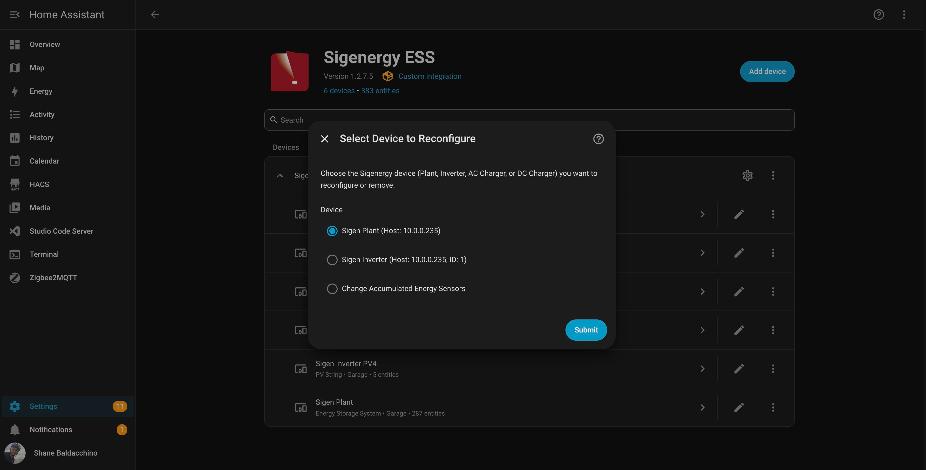Open the History chart icon
Image resolution: width=926 pixels, height=470 pixels.
coord(15,138)
